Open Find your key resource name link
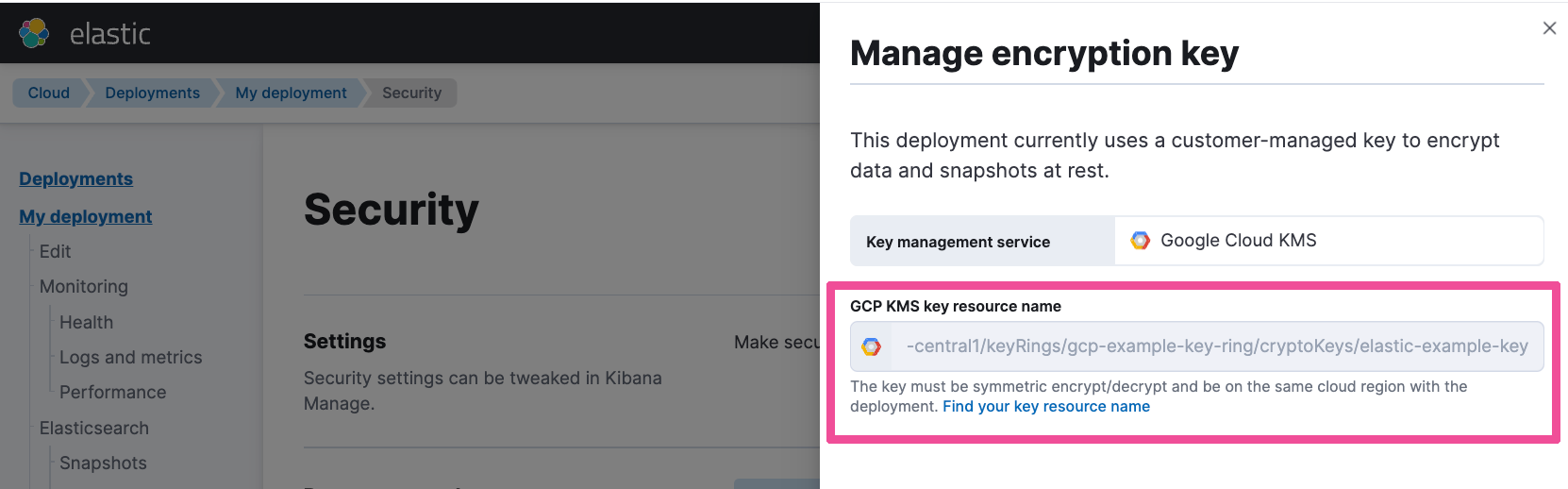1568x489 pixels. [x=1046, y=406]
